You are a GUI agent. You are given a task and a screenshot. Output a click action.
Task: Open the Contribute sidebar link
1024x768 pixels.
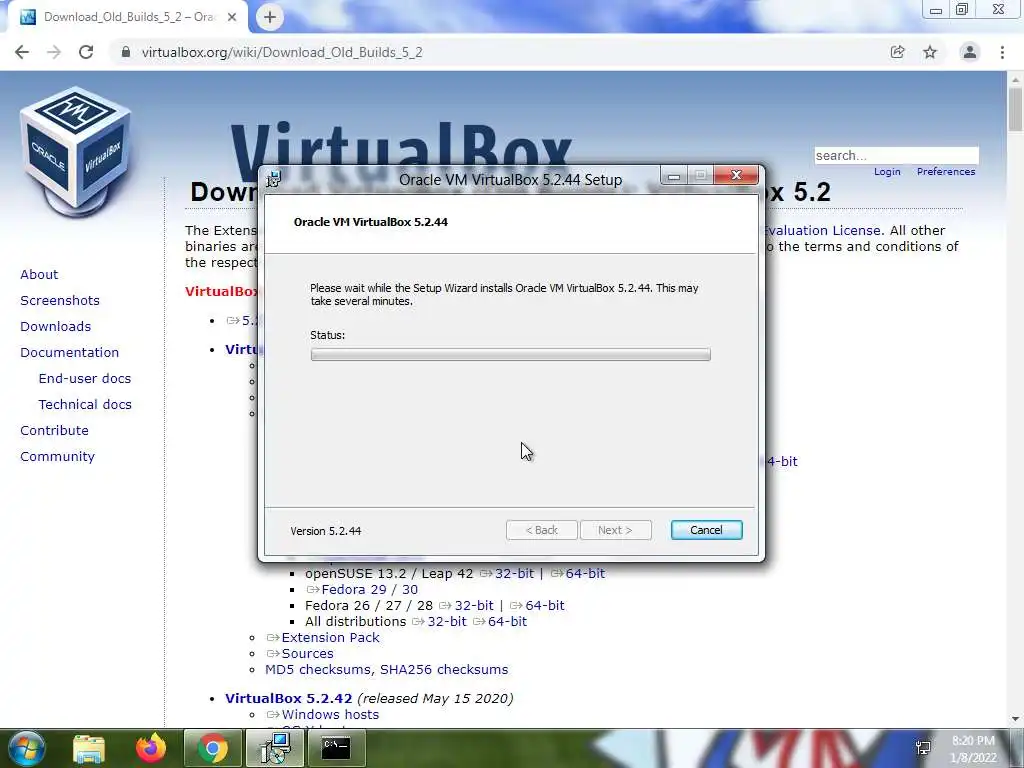click(x=54, y=430)
